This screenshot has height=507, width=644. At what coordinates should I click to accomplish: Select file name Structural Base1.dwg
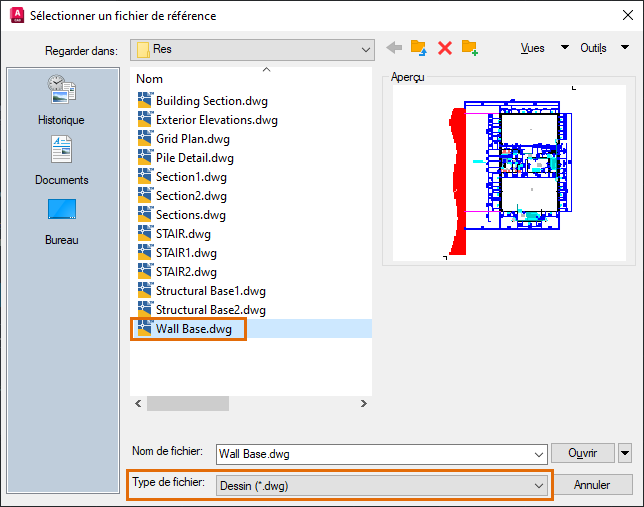(211, 290)
